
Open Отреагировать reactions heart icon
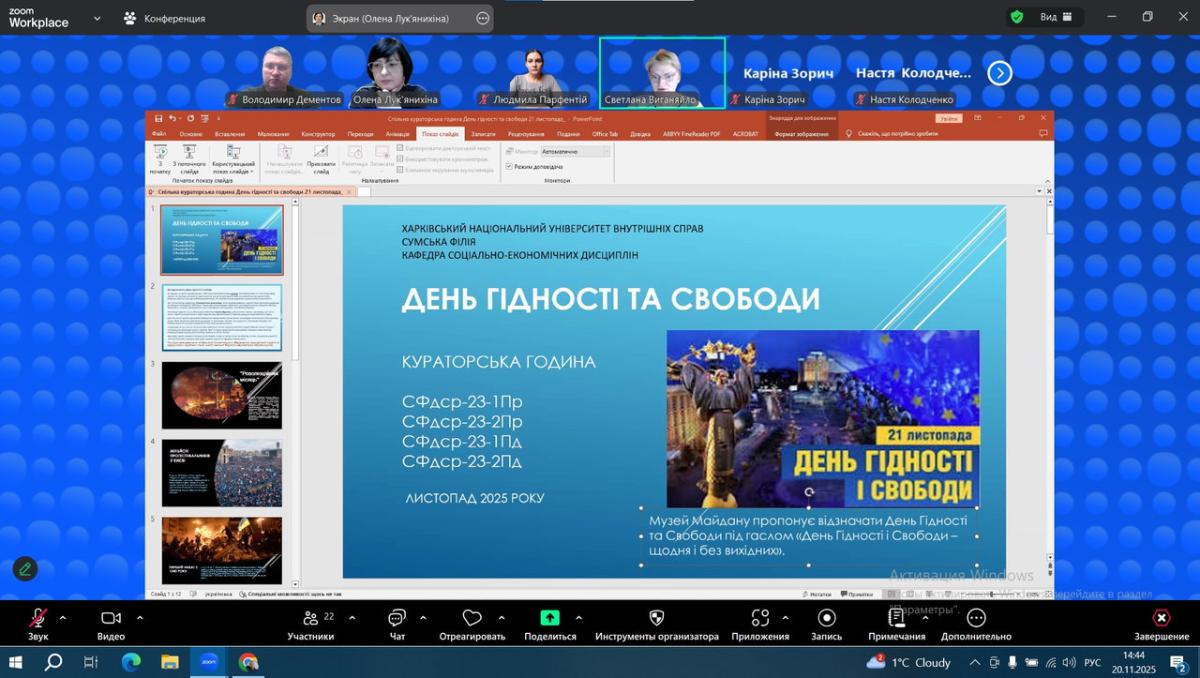tap(472, 618)
